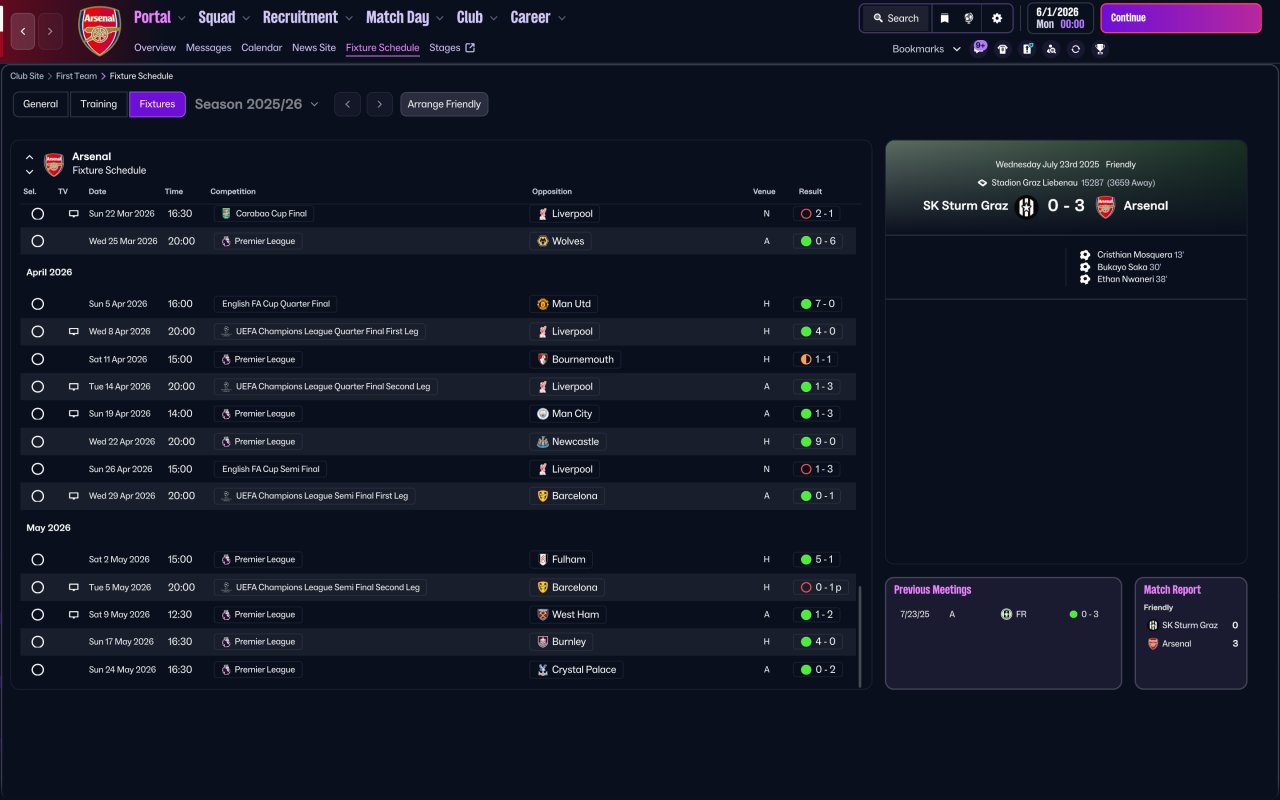This screenshot has height=800, width=1280.
Task: Click the Continue button
Action: click(1181, 18)
